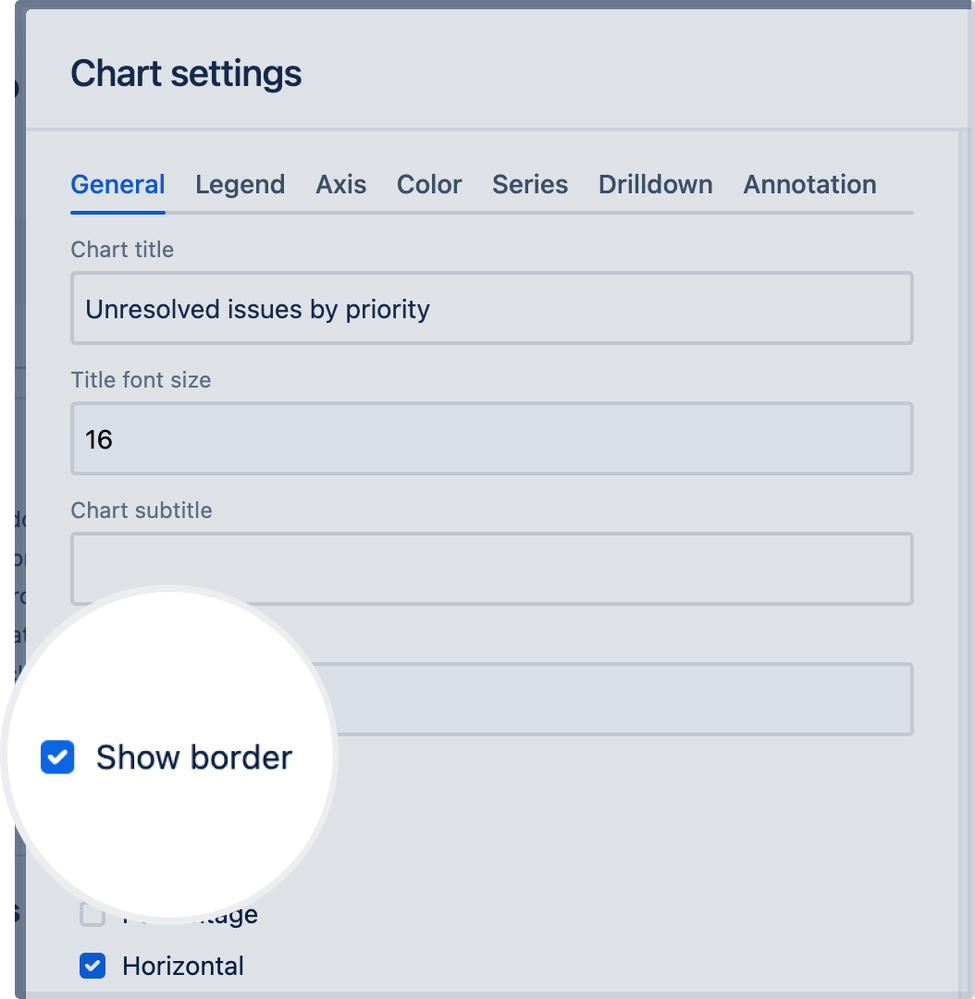
Task: Switch to the Legend tab
Action: [240, 184]
